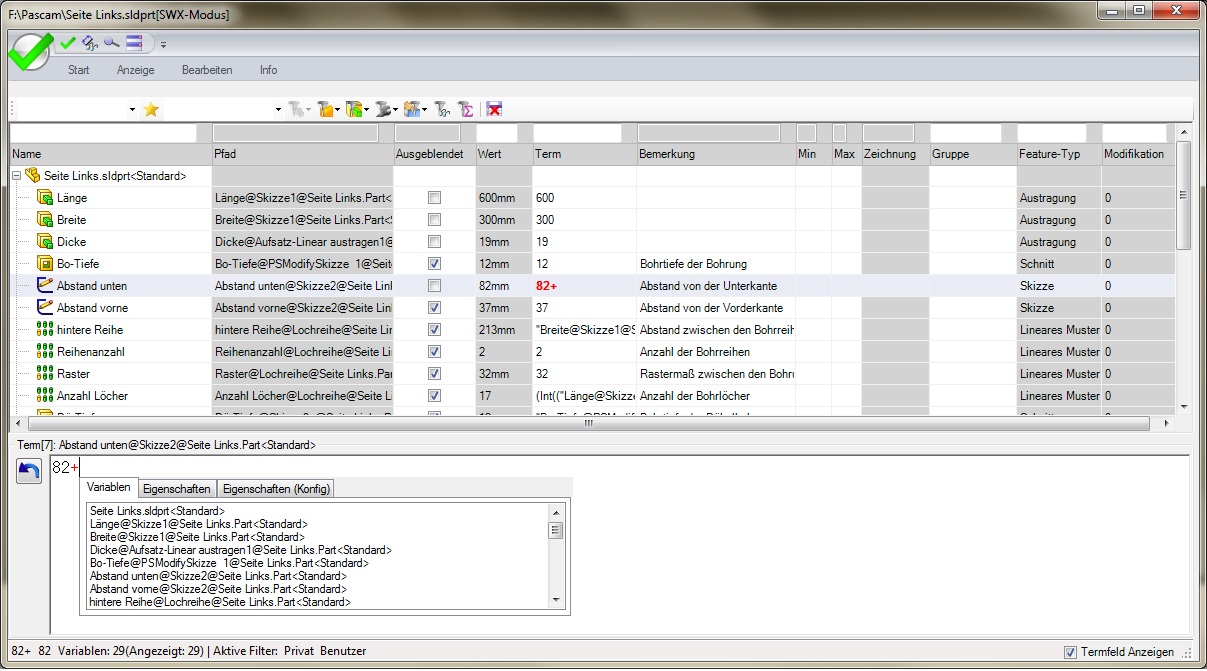Open the first dropdown left of the star
This screenshot has width=1207, height=671.
point(132,110)
